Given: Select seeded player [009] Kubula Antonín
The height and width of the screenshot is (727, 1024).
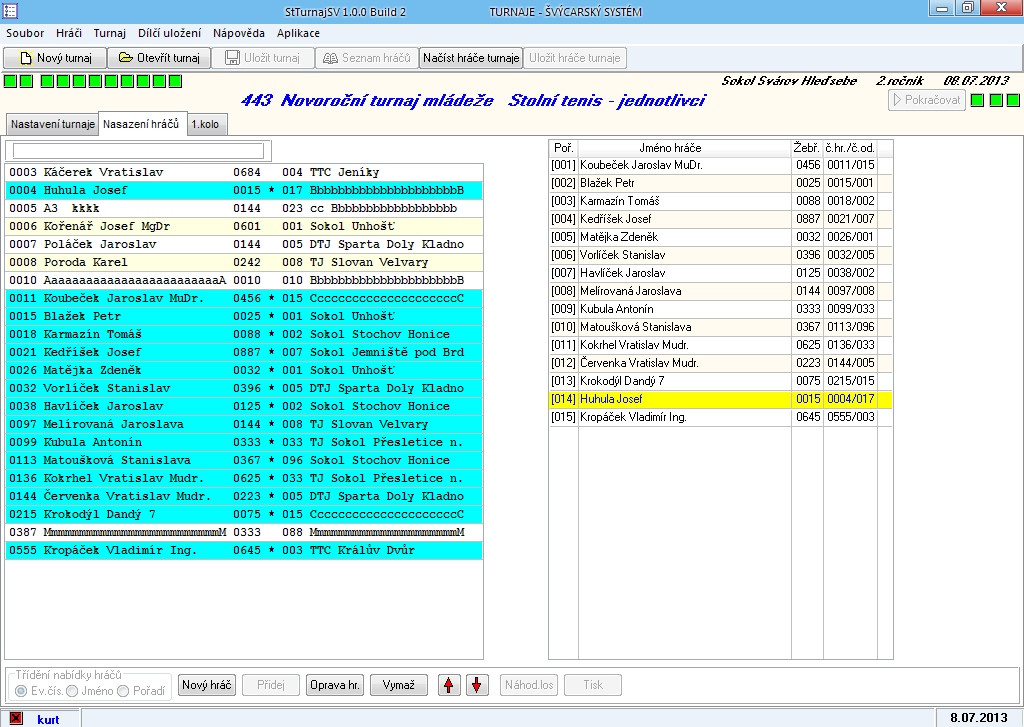Looking at the screenshot, I should coord(720,309).
